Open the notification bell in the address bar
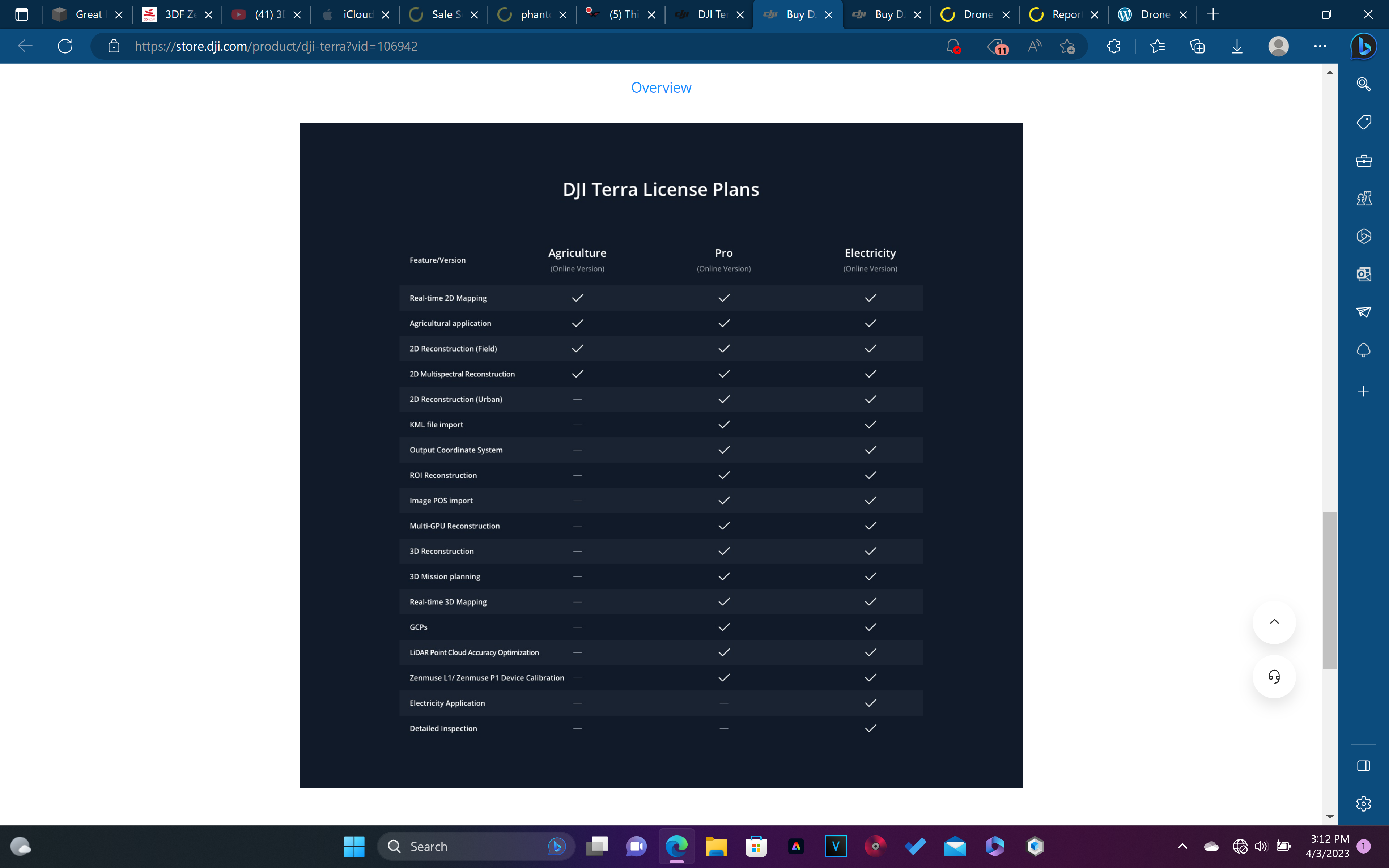This screenshot has height=868, width=1389. pos(953,46)
